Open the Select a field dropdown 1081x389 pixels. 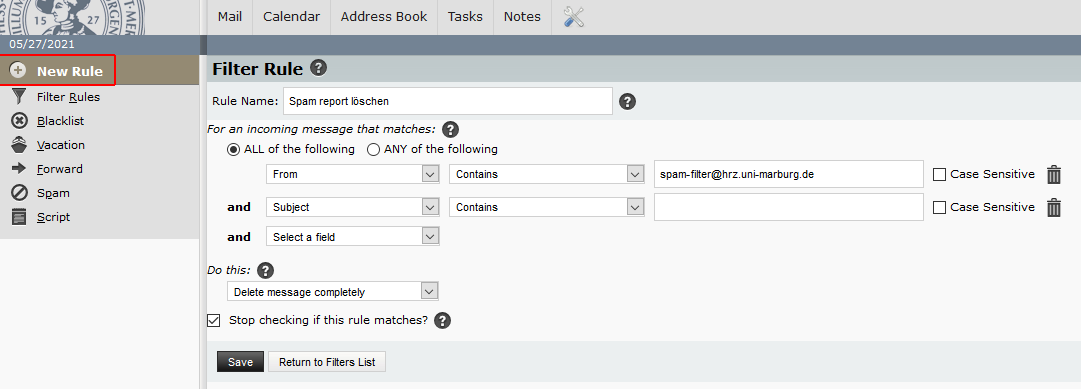(x=352, y=237)
